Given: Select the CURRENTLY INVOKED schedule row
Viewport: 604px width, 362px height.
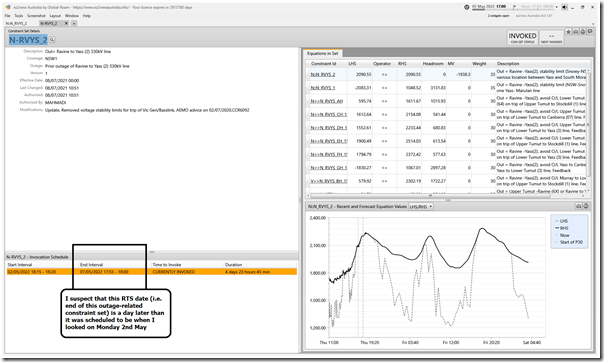Looking at the screenshot, I should pyautogui.click(x=152, y=272).
